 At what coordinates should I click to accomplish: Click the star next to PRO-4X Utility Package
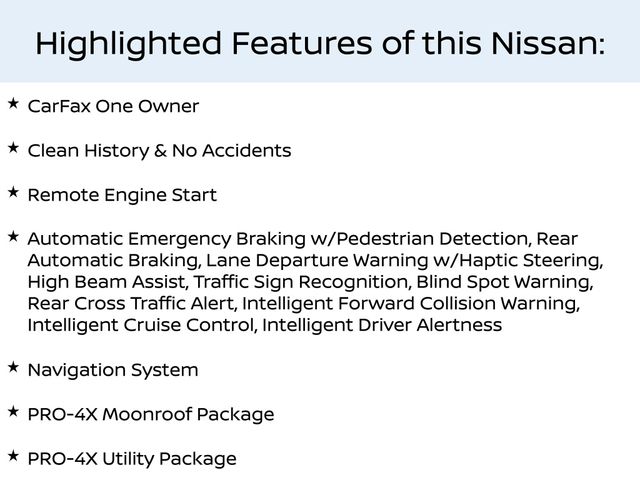click(12, 456)
